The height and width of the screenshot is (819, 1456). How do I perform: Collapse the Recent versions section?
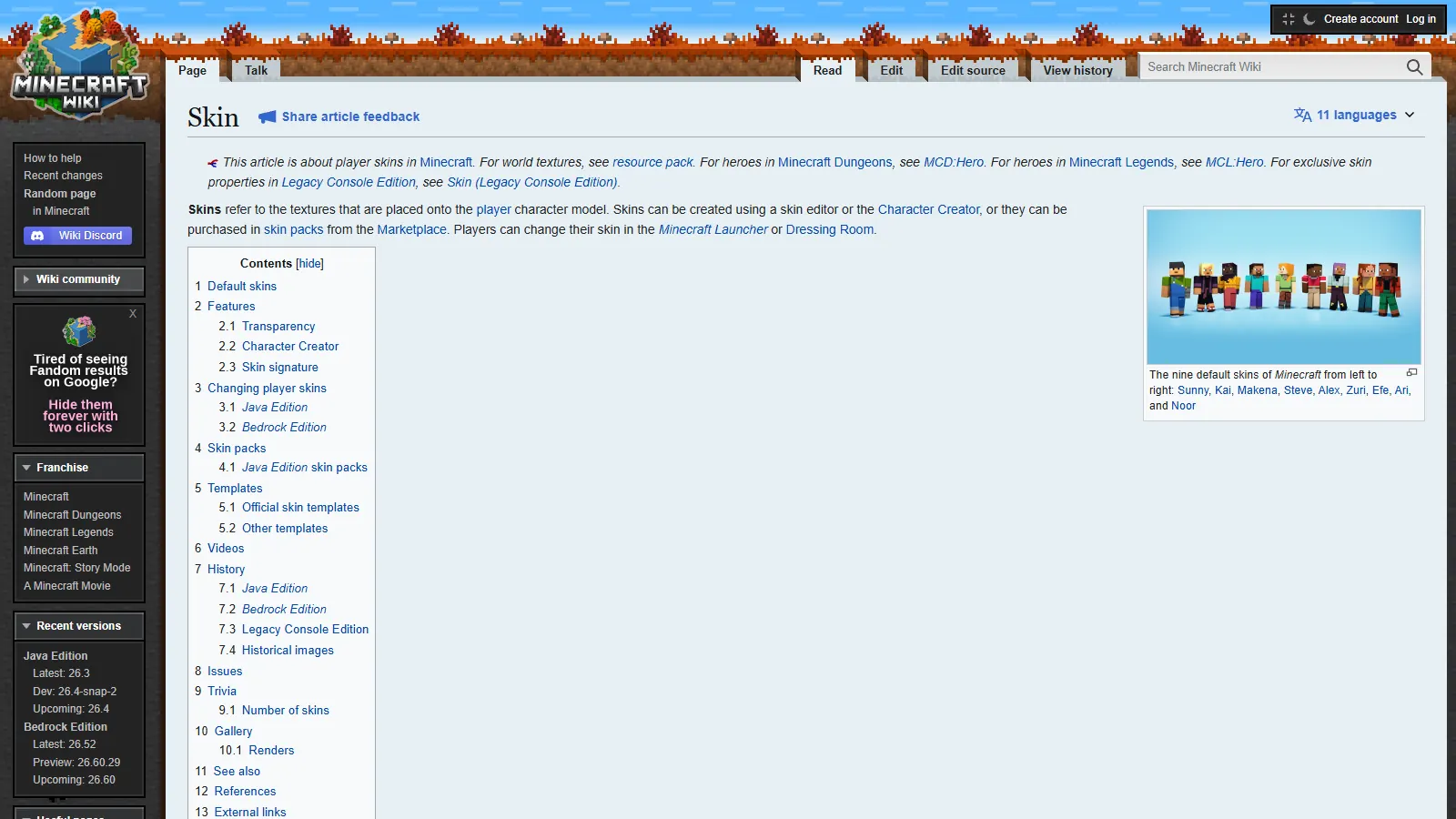click(x=79, y=626)
